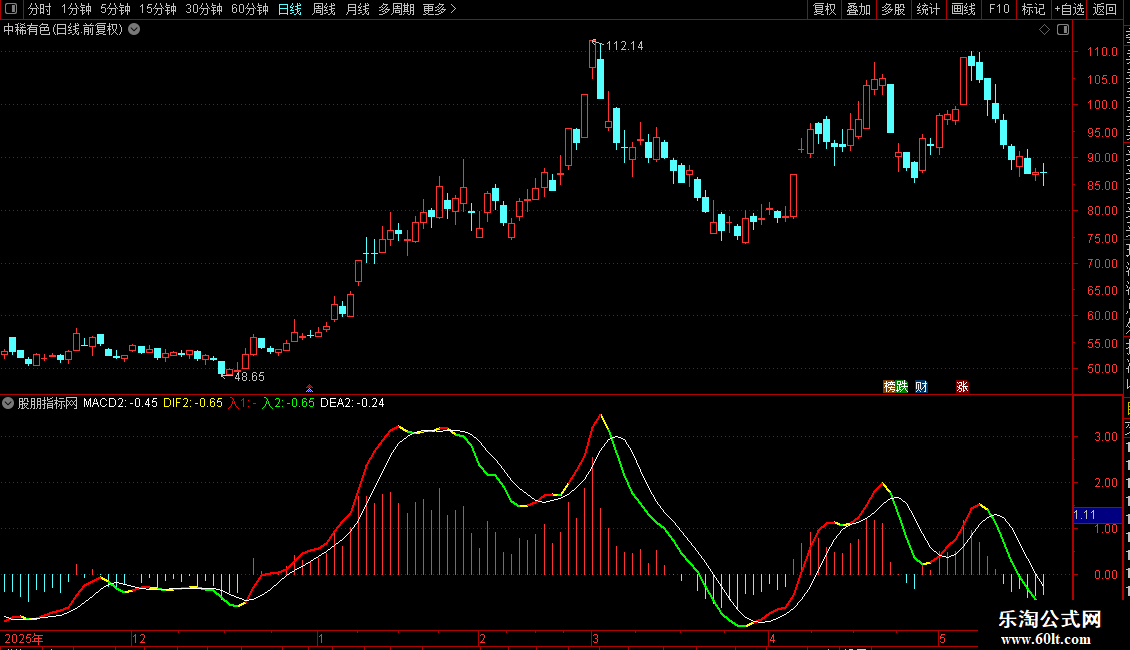Open the dropdown beside the 股朋指标网 indicator
Viewport: 1130px width, 650px height.
click(x=8, y=403)
